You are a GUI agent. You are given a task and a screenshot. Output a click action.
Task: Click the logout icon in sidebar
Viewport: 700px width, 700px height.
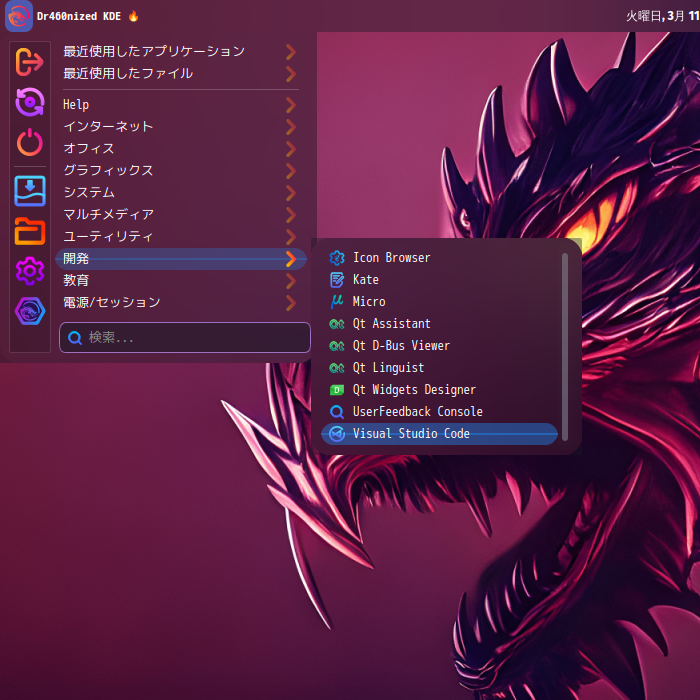29,62
